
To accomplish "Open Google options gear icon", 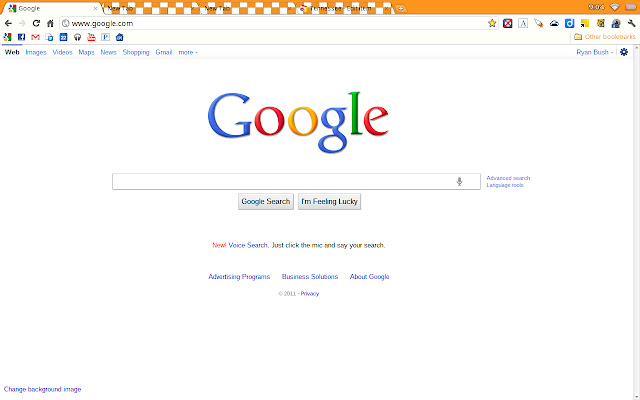I will (x=624, y=52).
